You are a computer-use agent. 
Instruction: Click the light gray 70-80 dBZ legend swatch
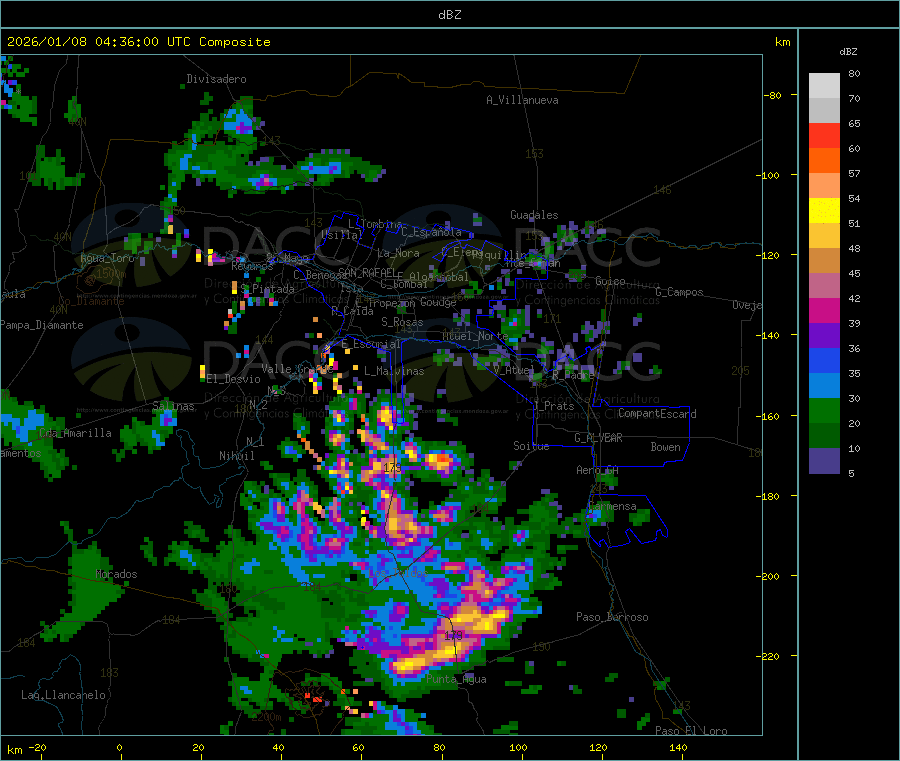point(824,86)
